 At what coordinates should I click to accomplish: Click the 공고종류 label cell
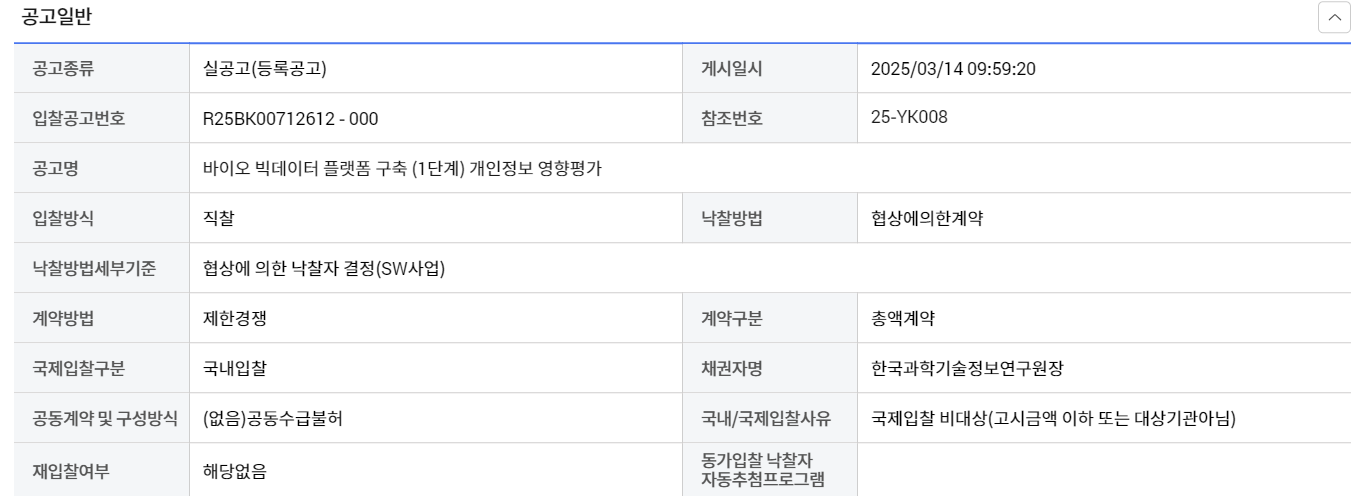point(102,69)
